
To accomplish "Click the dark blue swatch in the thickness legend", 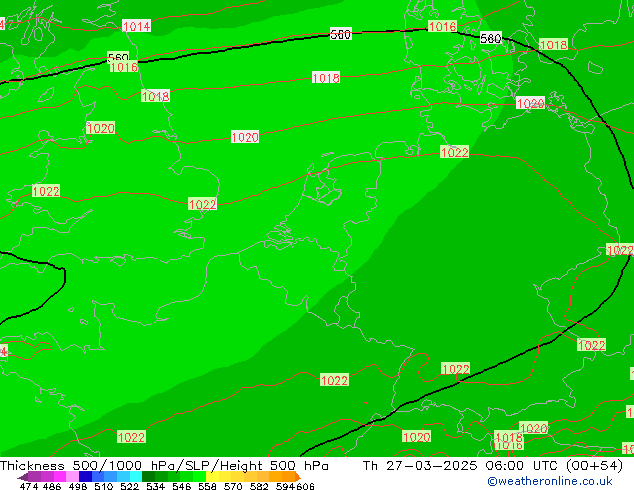I will [x=85, y=476].
